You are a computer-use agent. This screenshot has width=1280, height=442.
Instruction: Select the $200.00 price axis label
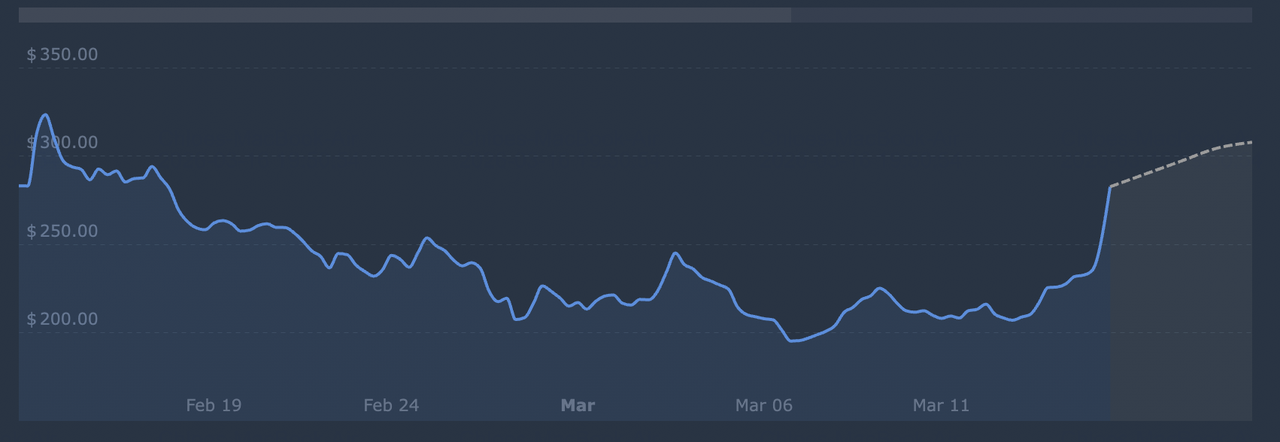[62, 319]
